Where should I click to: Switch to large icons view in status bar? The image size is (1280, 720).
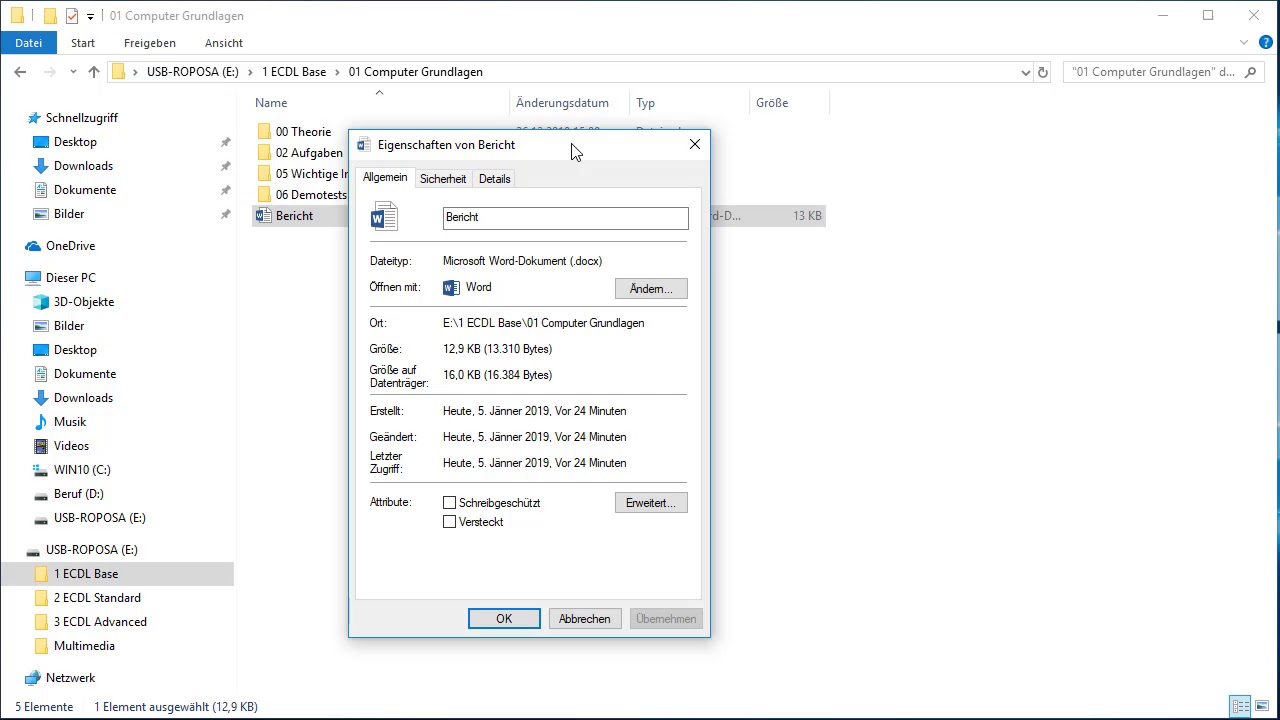pyautogui.click(x=1261, y=707)
